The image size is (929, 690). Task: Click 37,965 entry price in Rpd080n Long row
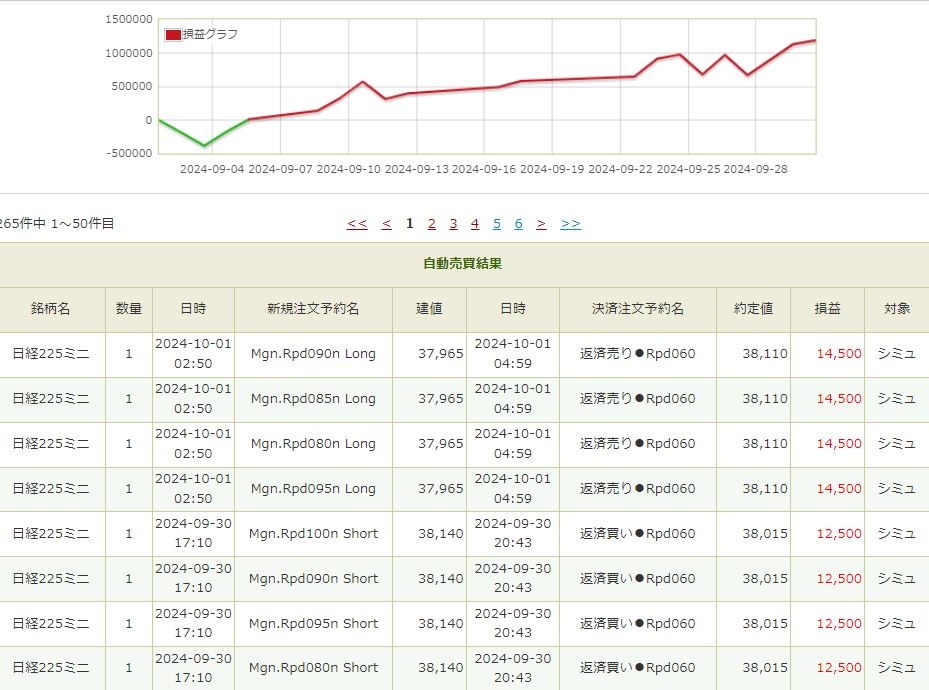441,444
